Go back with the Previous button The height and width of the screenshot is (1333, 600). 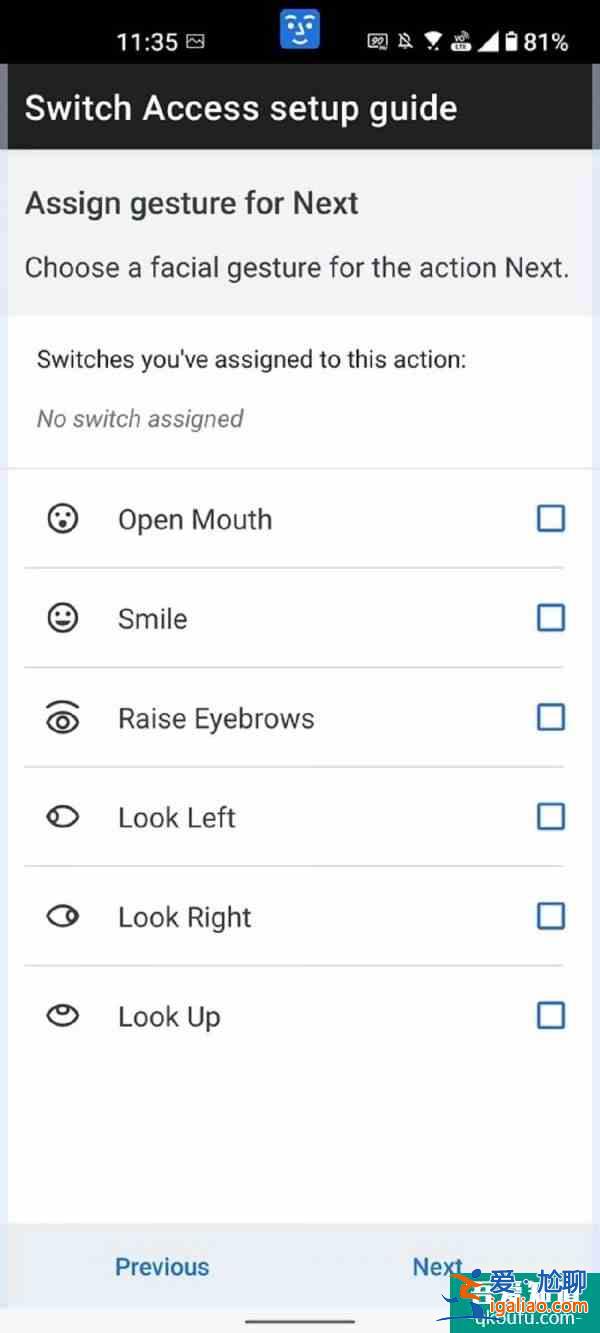(x=162, y=1266)
